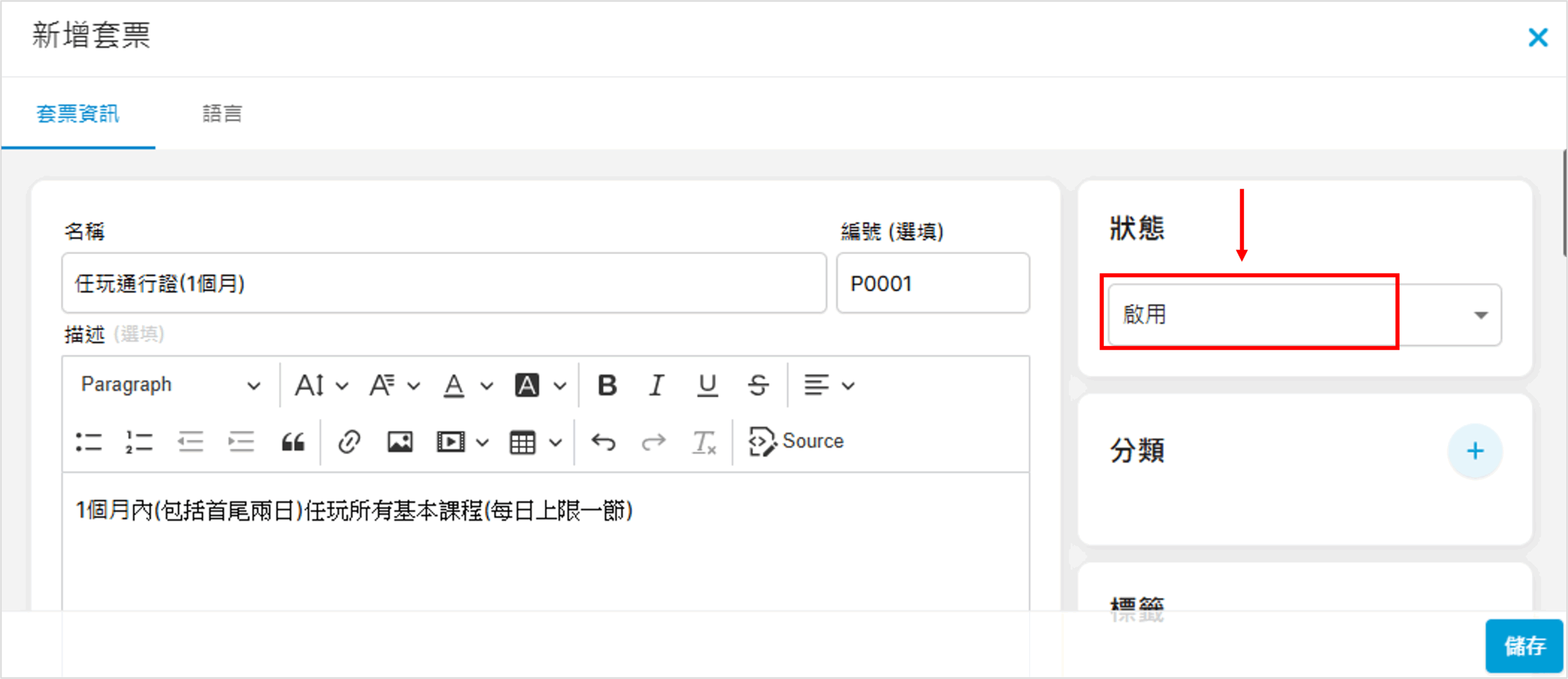Expand the text alignment options
This screenshot has height=679, width=1568.
click(x=829, y=386)
